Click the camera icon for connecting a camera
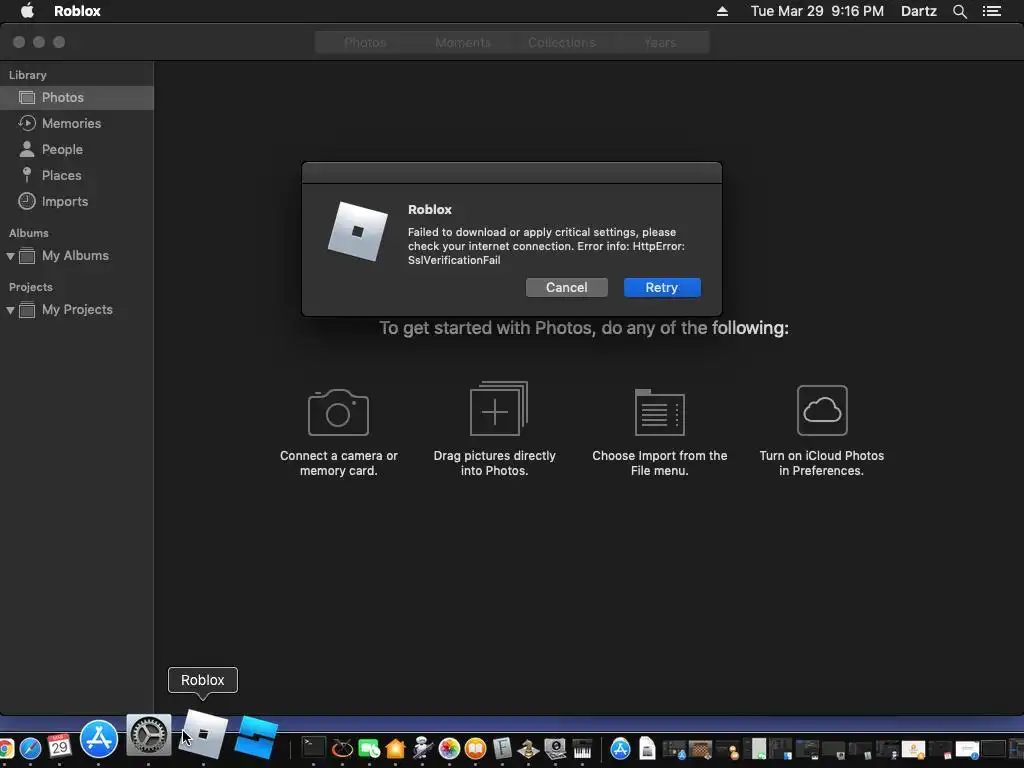Image resolution: width=1024 pixels, height=768 pixels. [338, 412]
